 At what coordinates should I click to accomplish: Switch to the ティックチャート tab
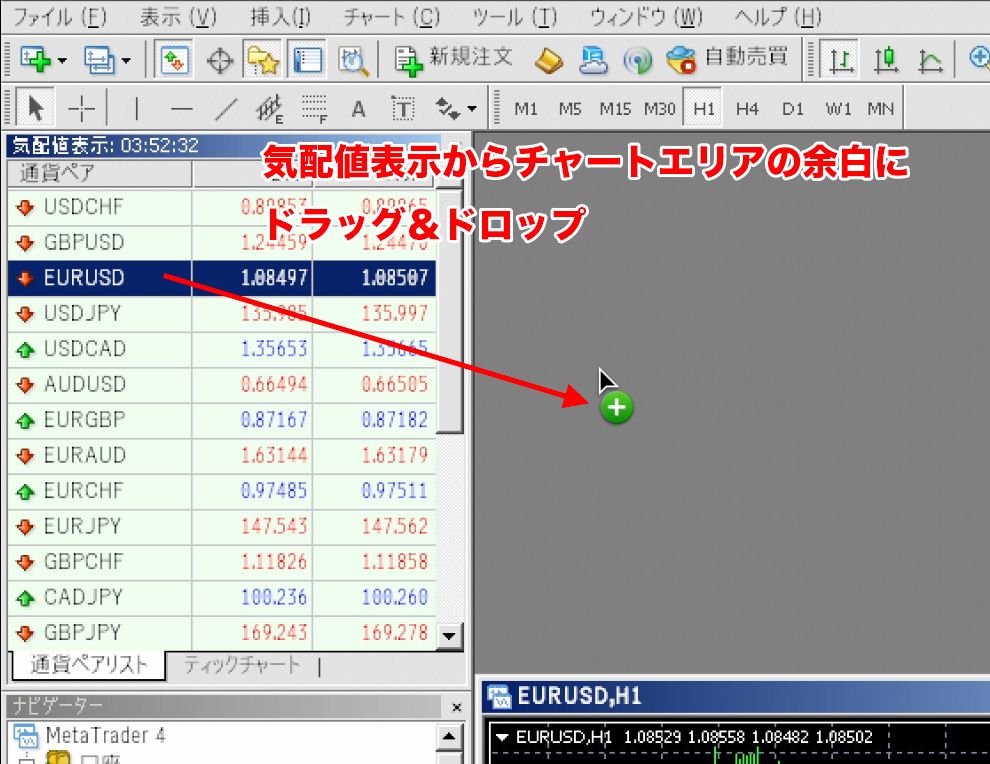pos(241,665)
